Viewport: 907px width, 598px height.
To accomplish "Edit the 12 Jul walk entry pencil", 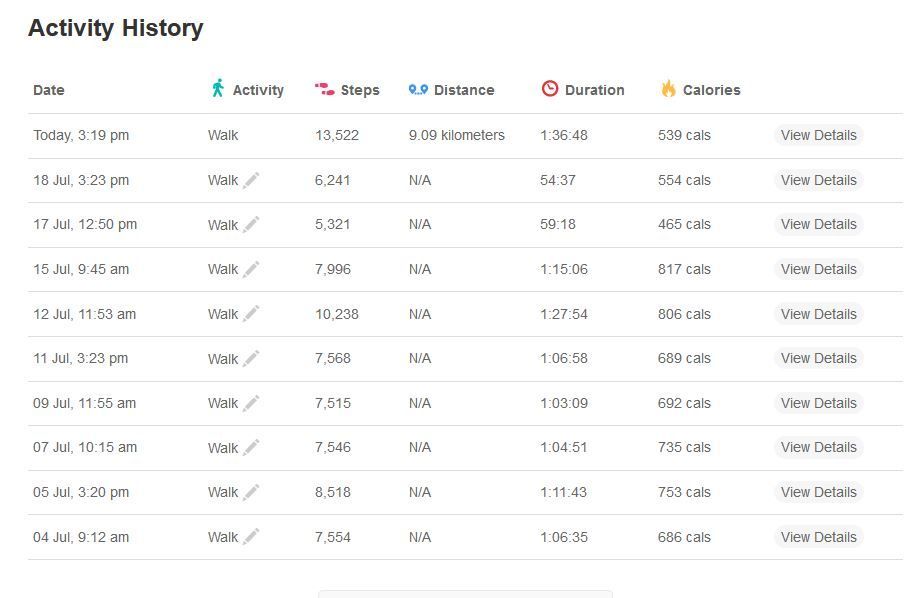I will click(x=251, y=313).
